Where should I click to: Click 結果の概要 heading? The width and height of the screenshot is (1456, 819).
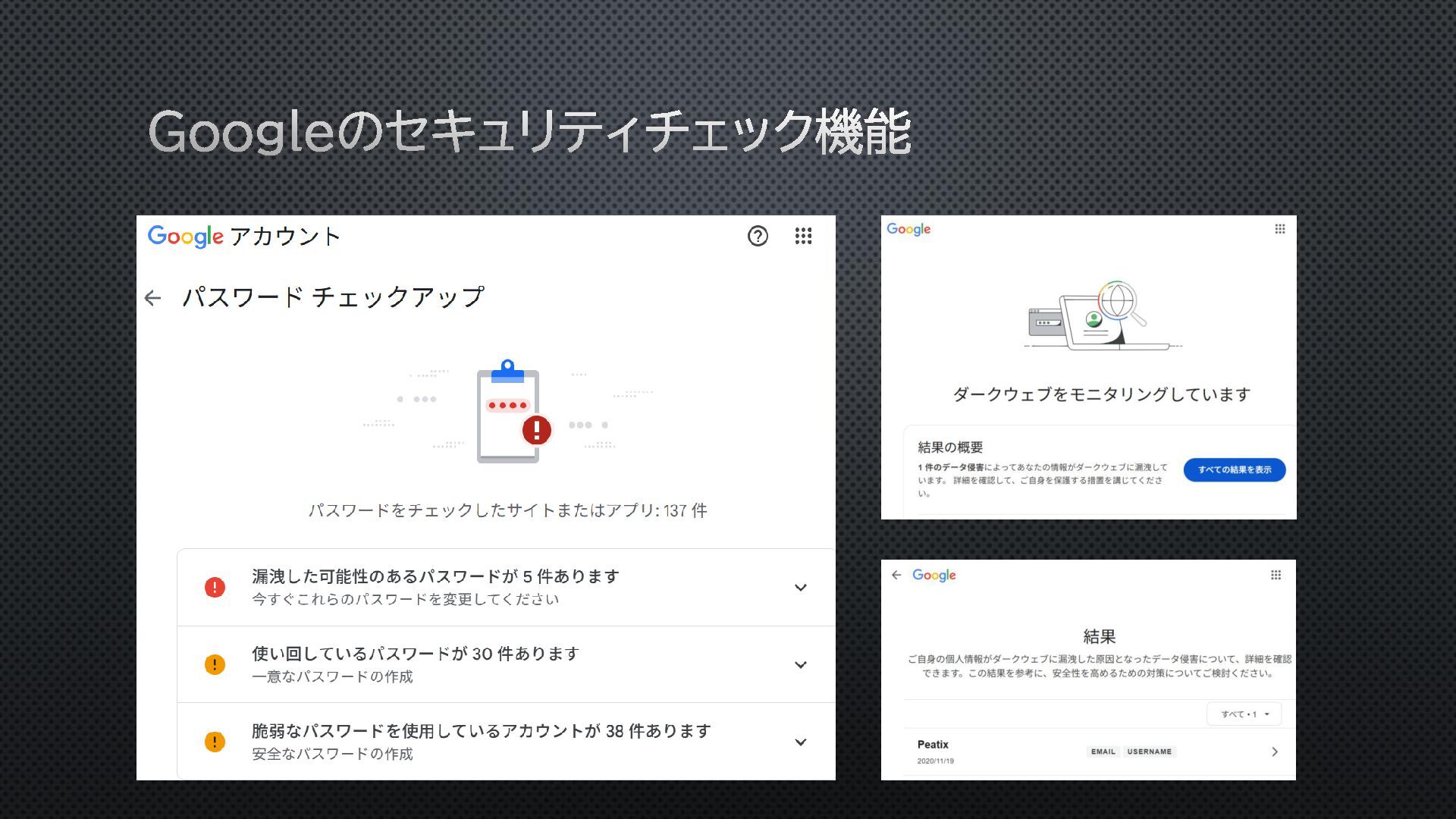(x=950, y=447)
